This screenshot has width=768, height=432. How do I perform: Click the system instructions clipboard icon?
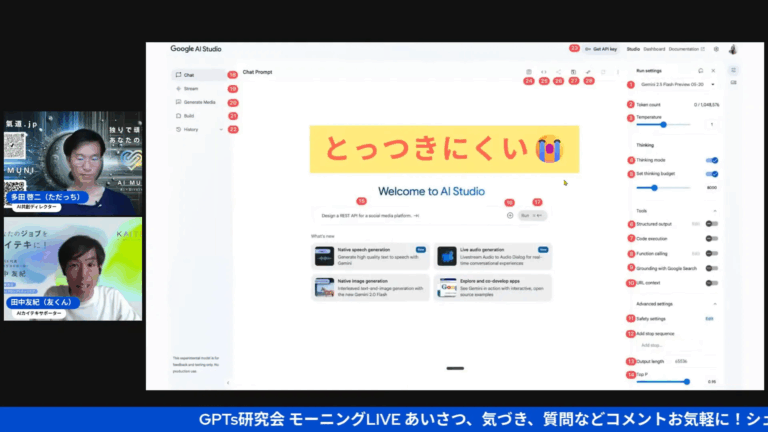point(528,72)
